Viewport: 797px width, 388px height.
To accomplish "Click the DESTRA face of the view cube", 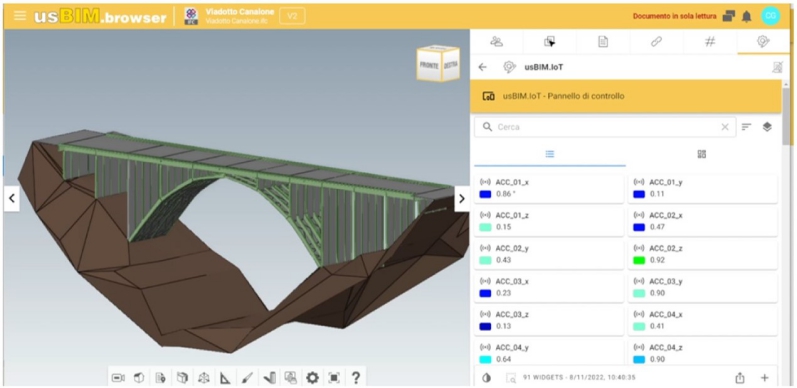I will [x=450, y=65].
